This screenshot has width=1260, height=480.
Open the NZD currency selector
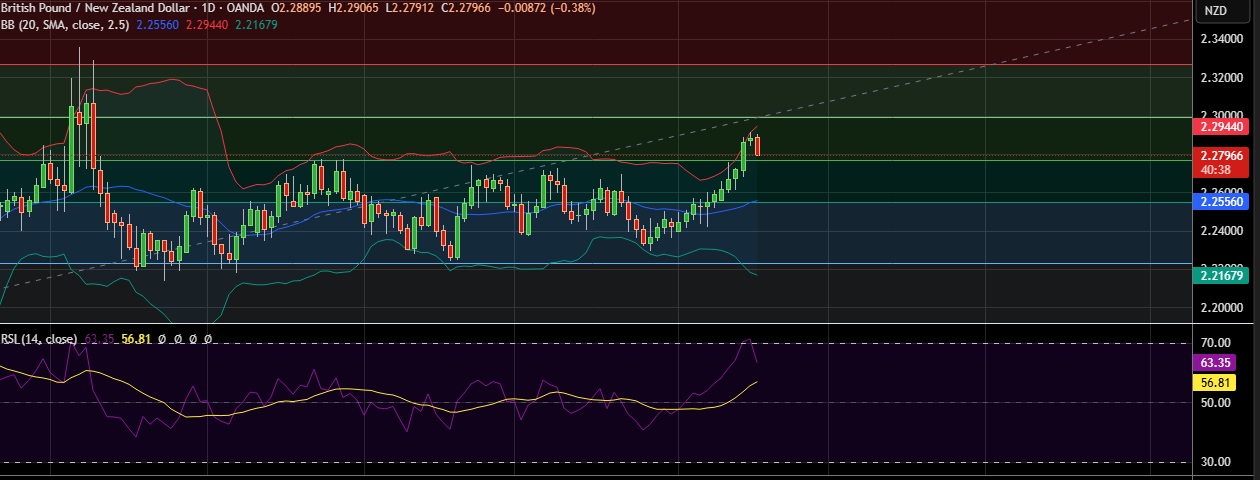point(1215,10)
